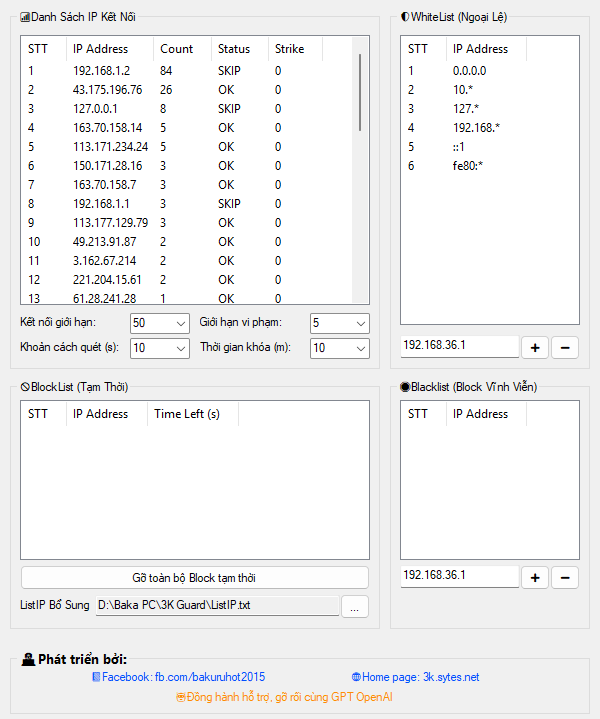Select row with IP 163.70.158.14
This screenshot has height=719, width=600.
point(187,128)
